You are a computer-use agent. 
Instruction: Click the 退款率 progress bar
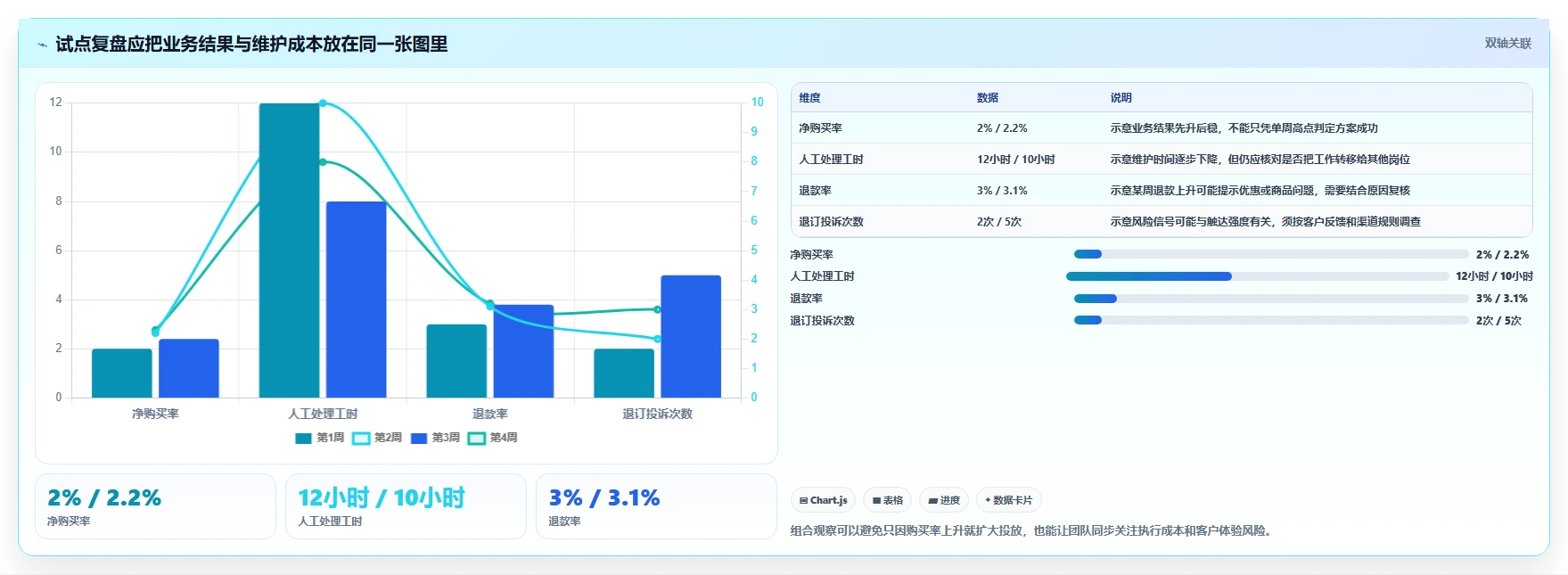(x=1270, y=299)
